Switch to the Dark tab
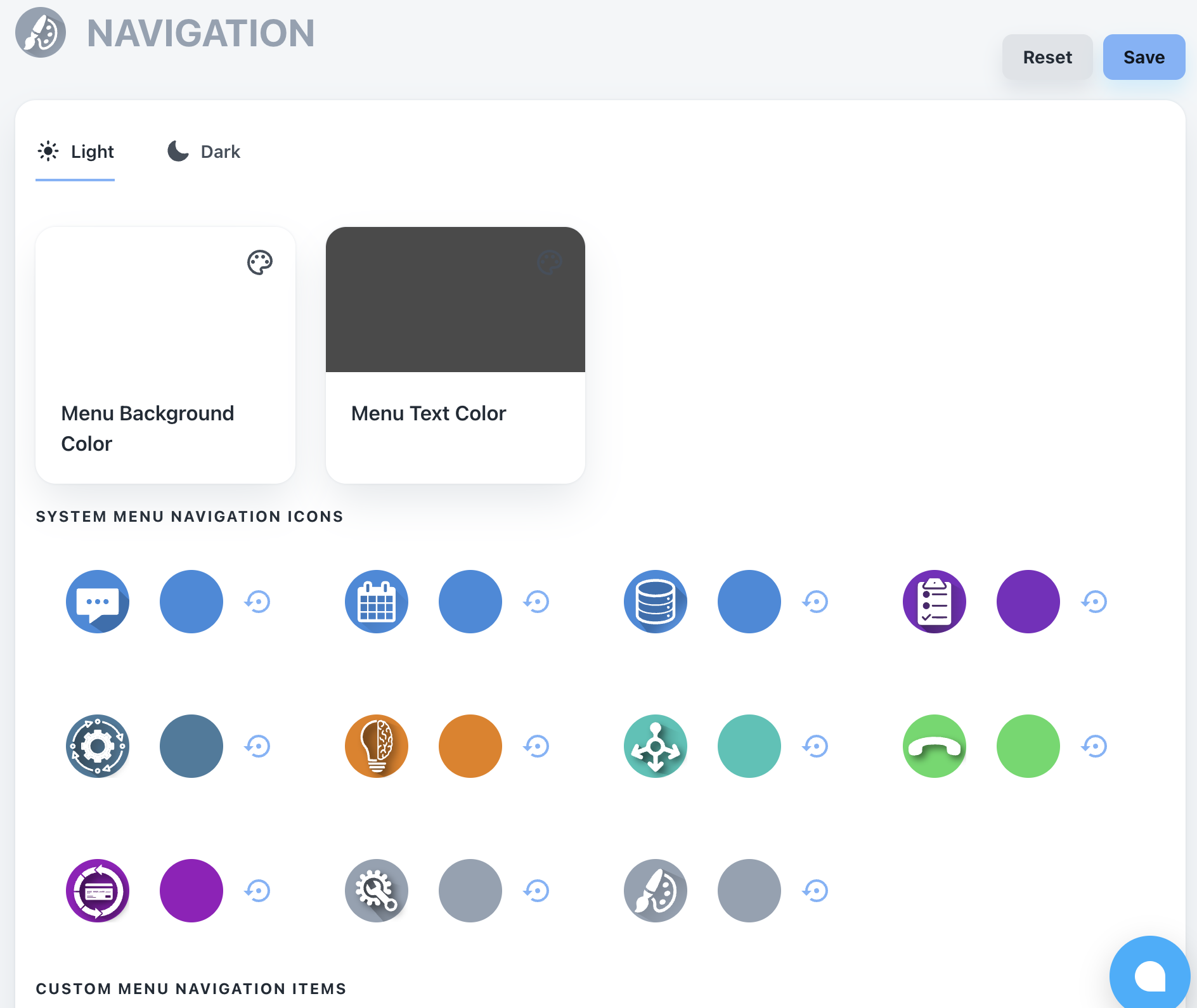Screen dimensions: 1197x1008 click(204, 152)
